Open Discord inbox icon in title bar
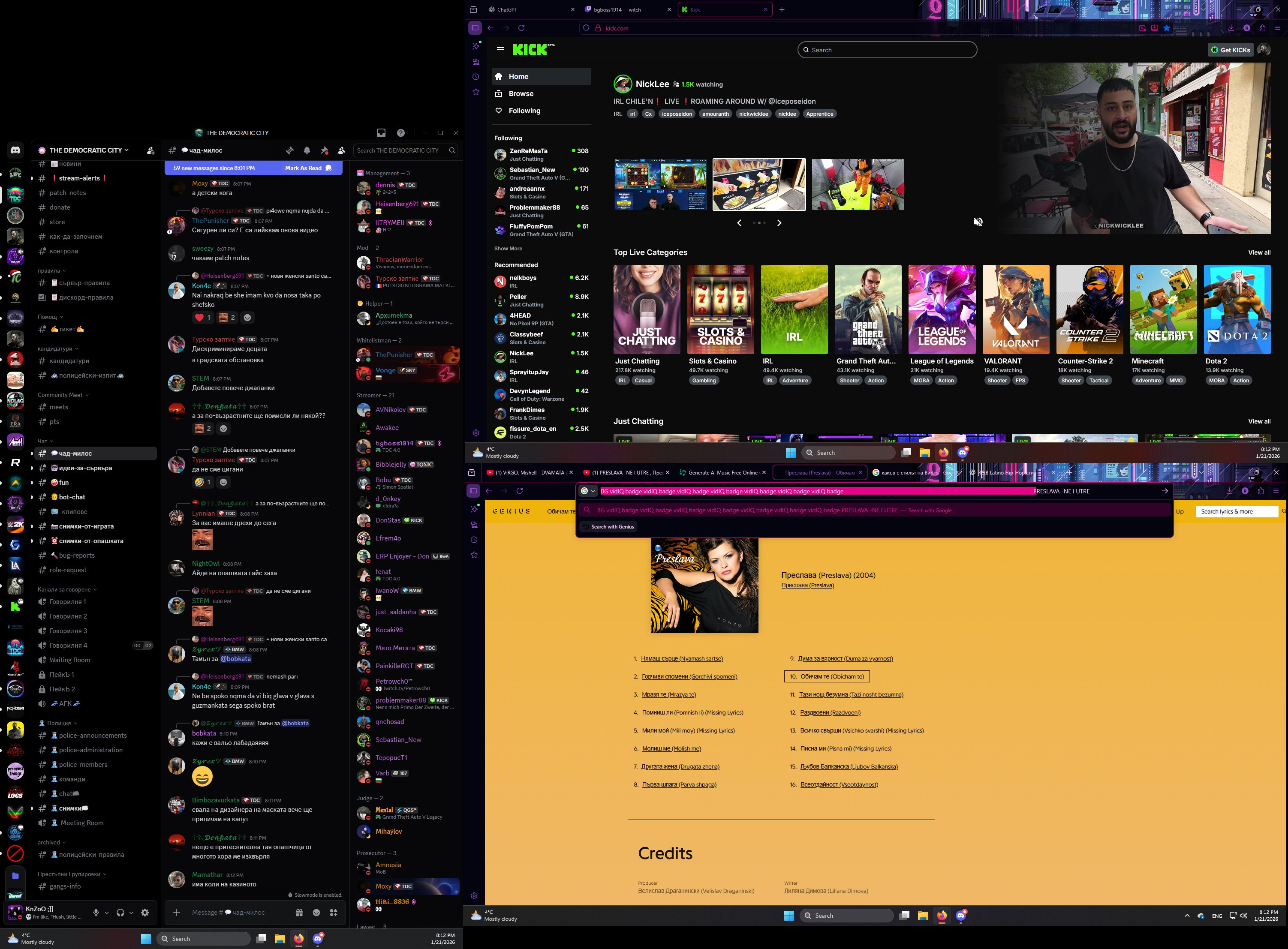Screen dimensions: 1288x949 (381, 133)
